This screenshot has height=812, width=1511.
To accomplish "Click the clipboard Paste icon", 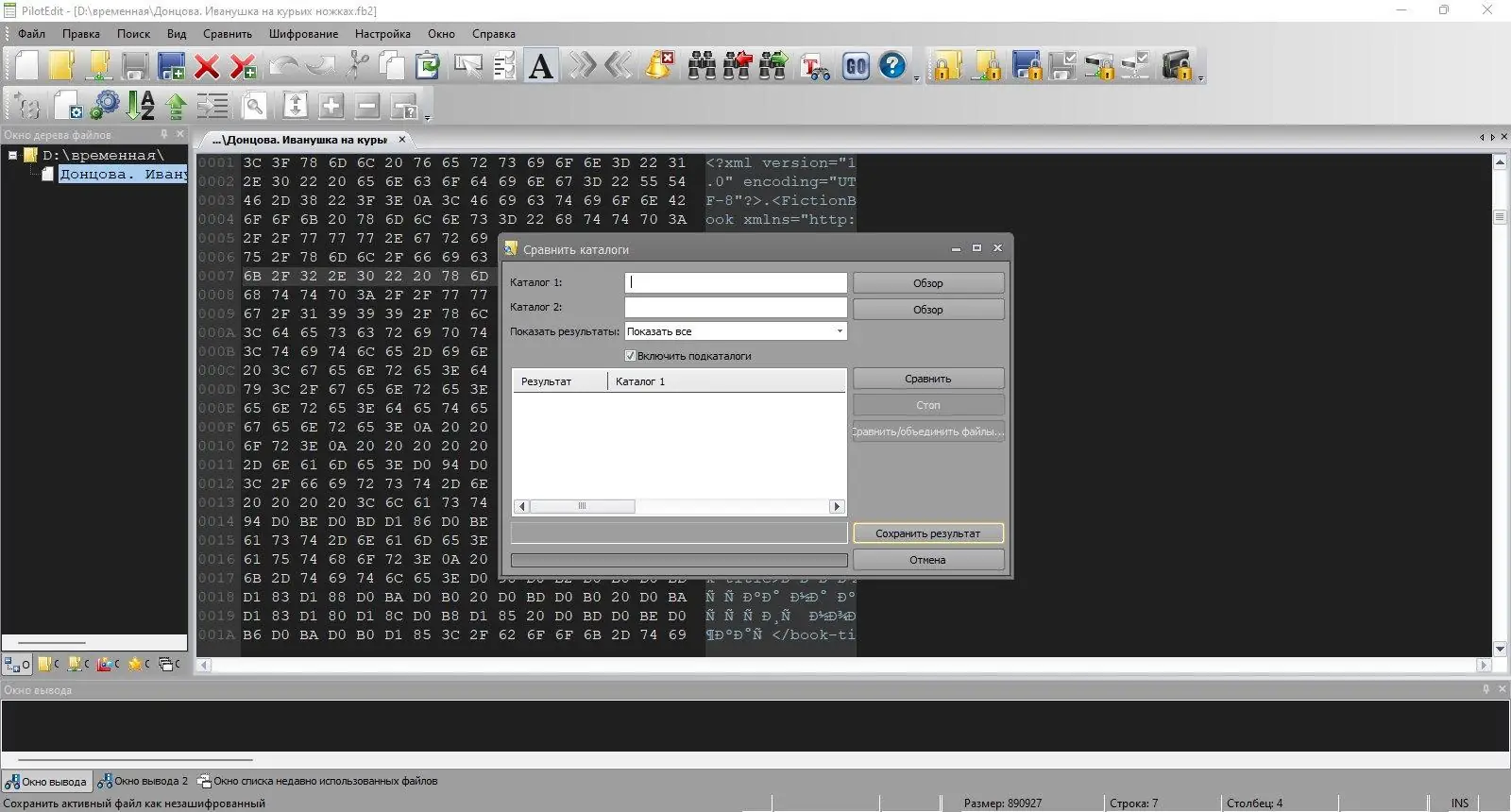I will point(428,66).
